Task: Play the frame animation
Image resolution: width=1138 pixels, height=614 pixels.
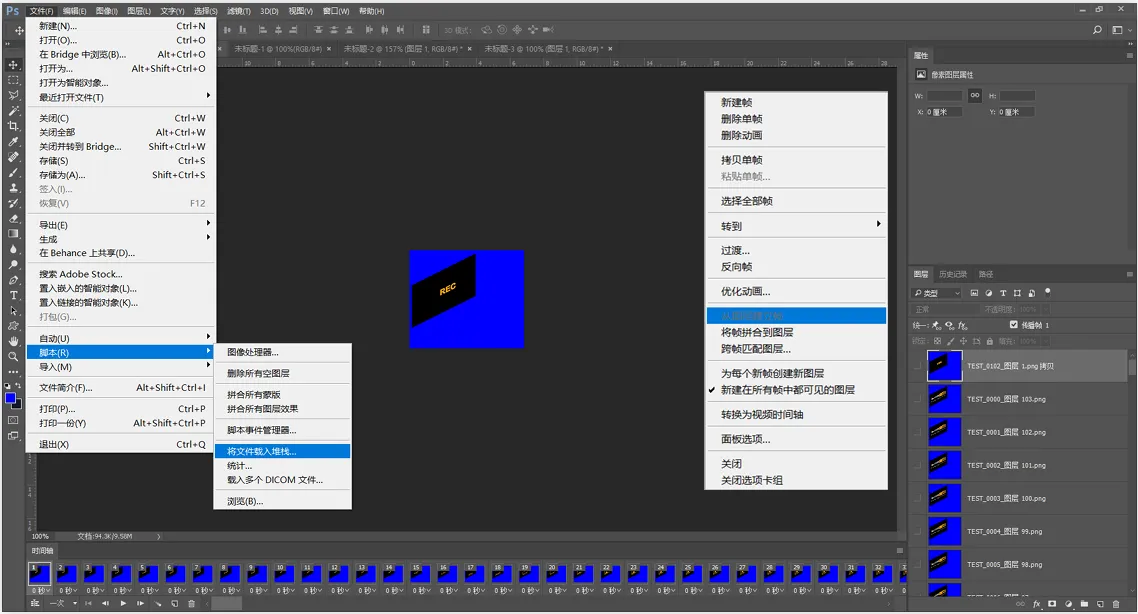Action: pos(123,603)
